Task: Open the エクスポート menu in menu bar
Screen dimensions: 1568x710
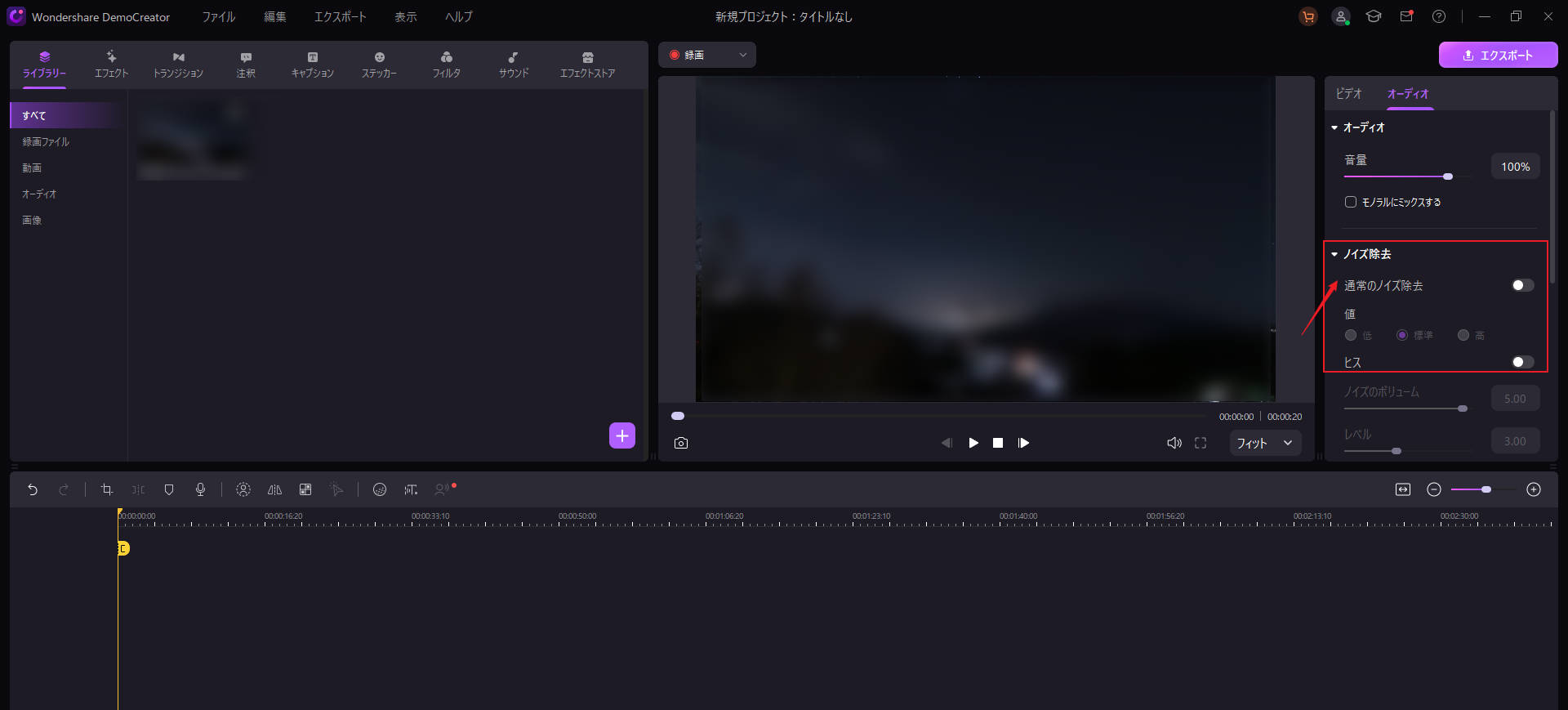Action: click(x=341, y=17)
